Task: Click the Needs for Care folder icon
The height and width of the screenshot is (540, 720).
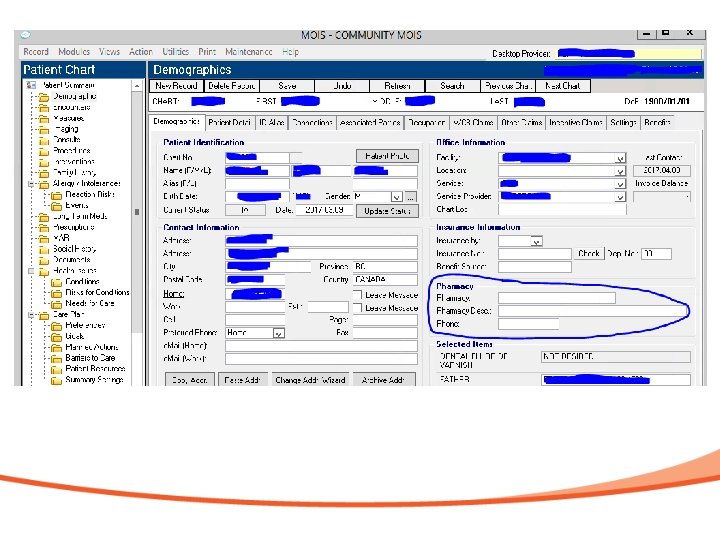Action: 56,304
